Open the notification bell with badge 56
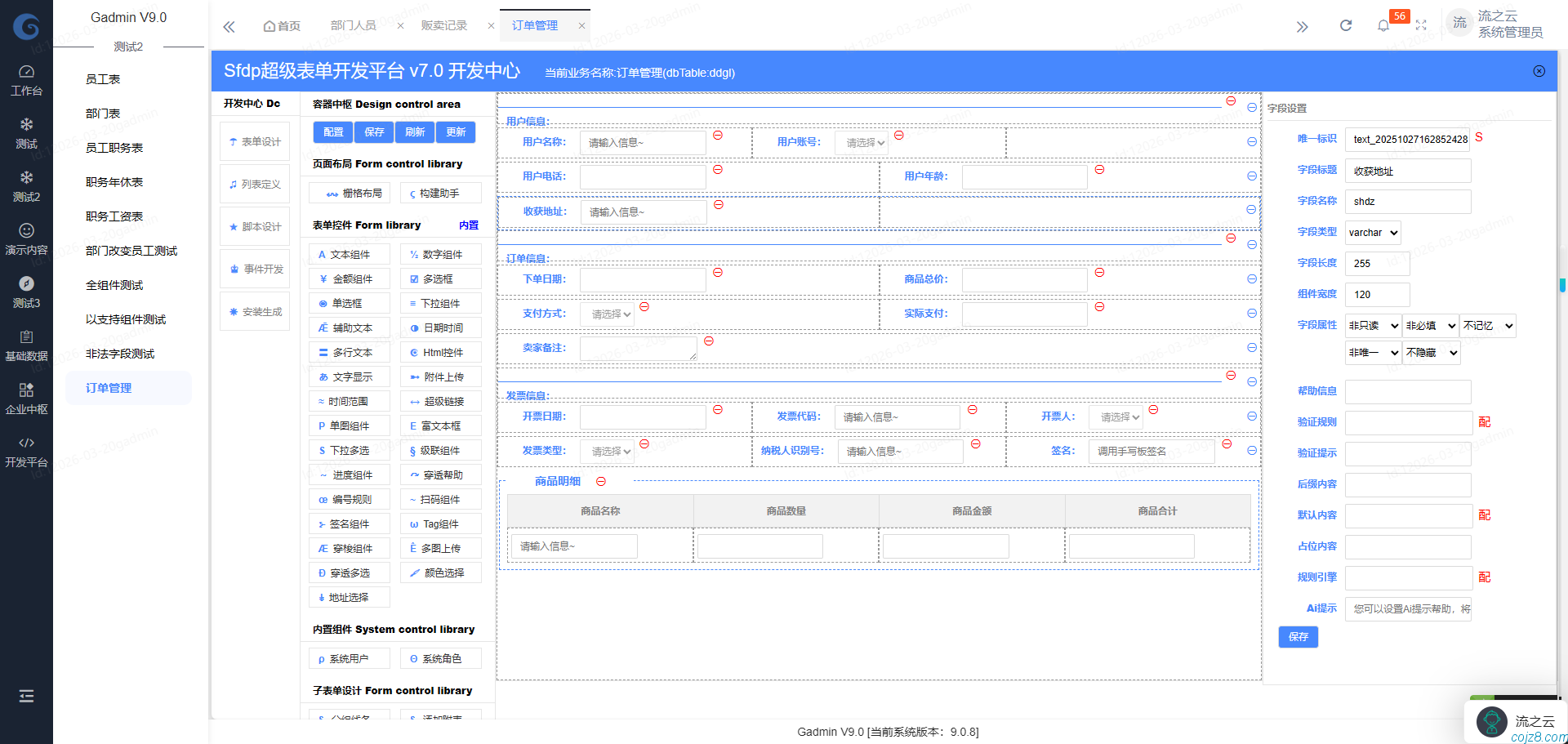1568x744 pixels. 1383,25
